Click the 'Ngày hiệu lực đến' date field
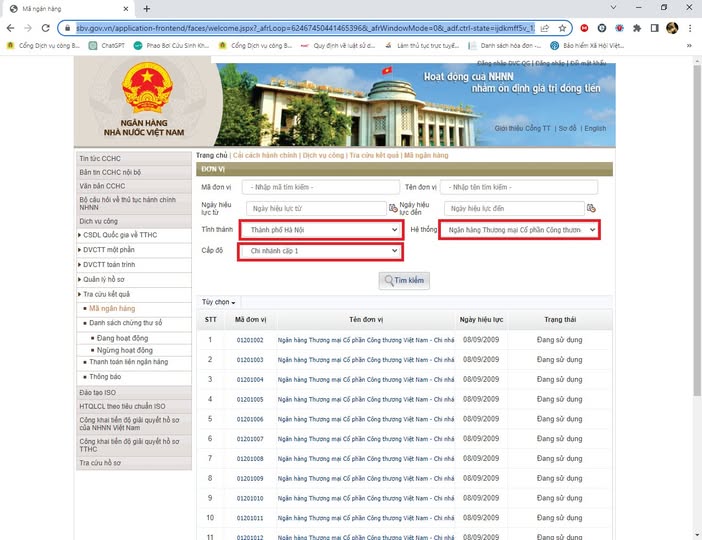 [x=514, y=208]
